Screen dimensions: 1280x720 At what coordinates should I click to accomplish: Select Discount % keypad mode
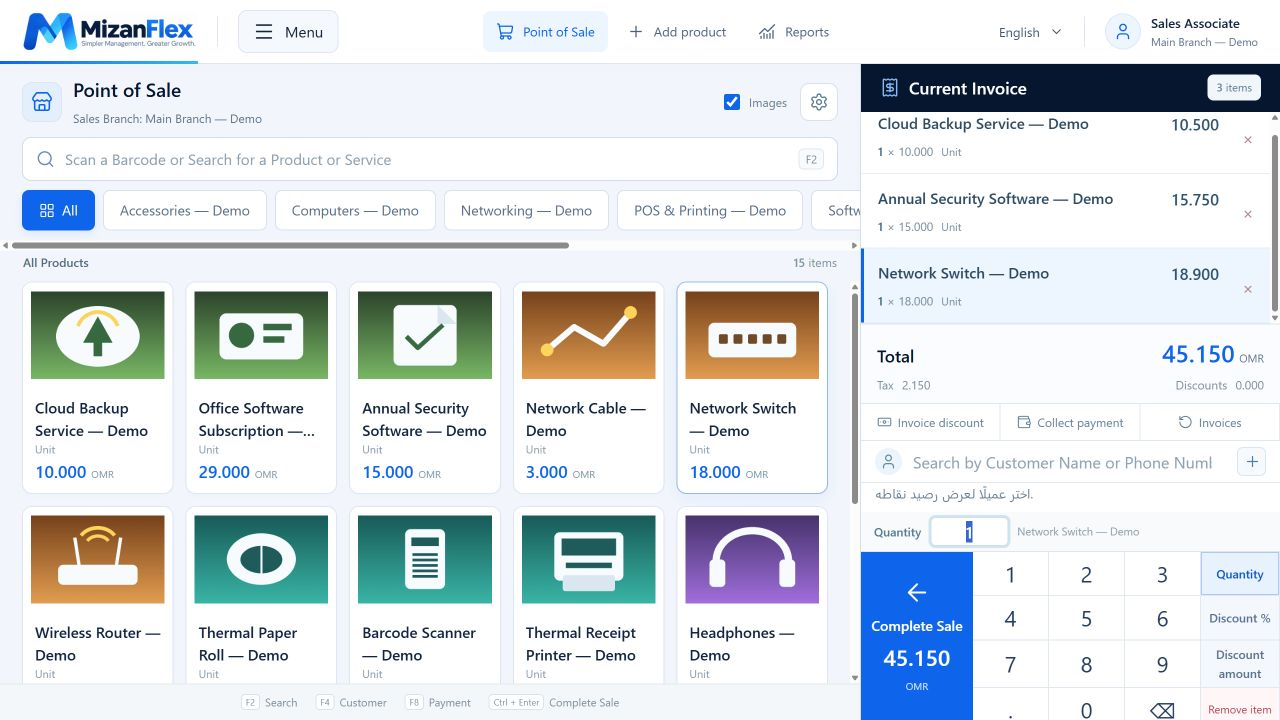[1240, 618]
